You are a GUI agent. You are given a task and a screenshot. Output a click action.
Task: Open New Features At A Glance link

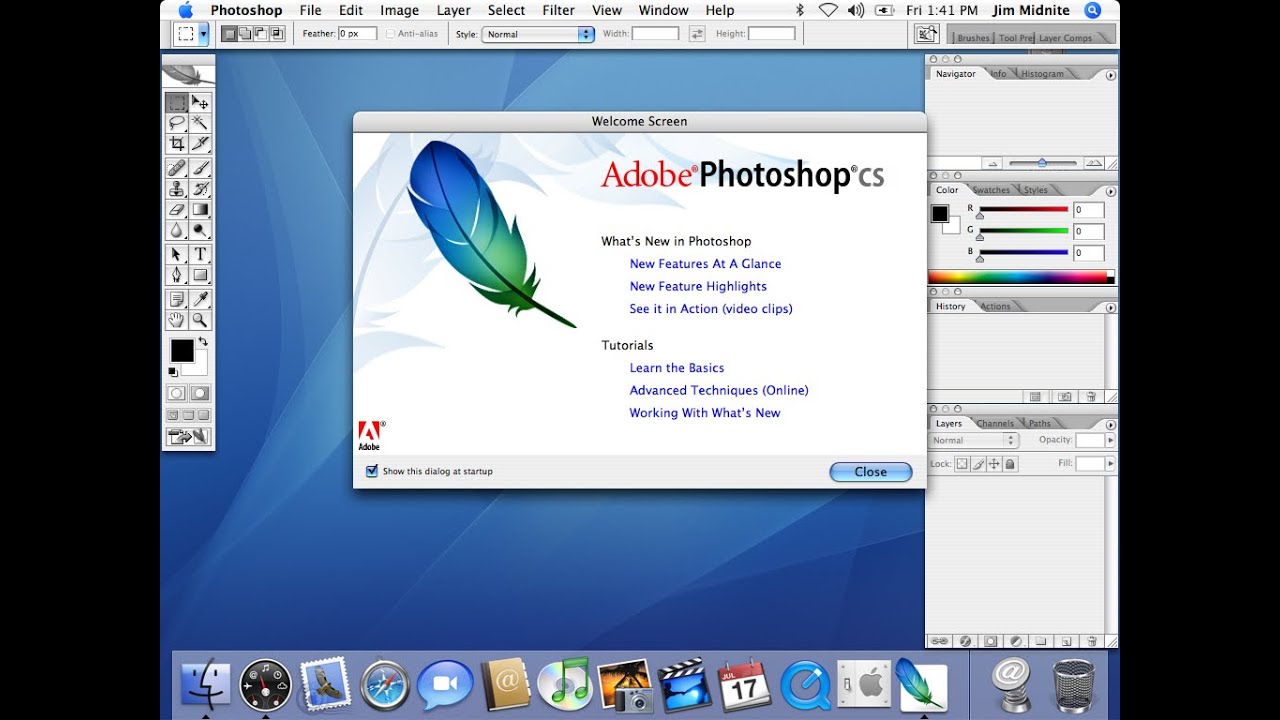[x=705, y=264]
